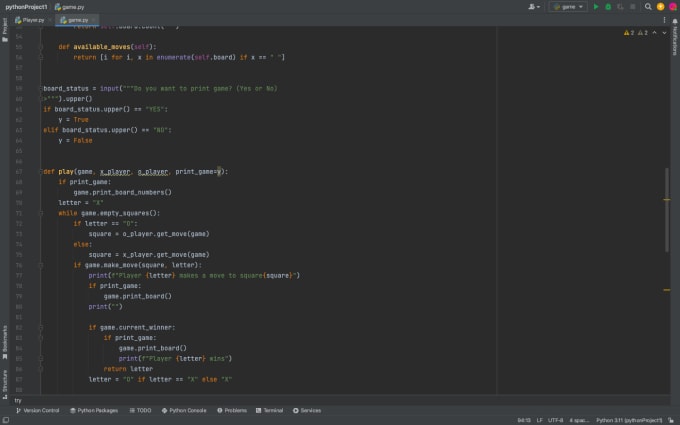Open Search Everywhere magnifier
The width and height of the screenshot is (680, 425).
click(x=648, y=7)
